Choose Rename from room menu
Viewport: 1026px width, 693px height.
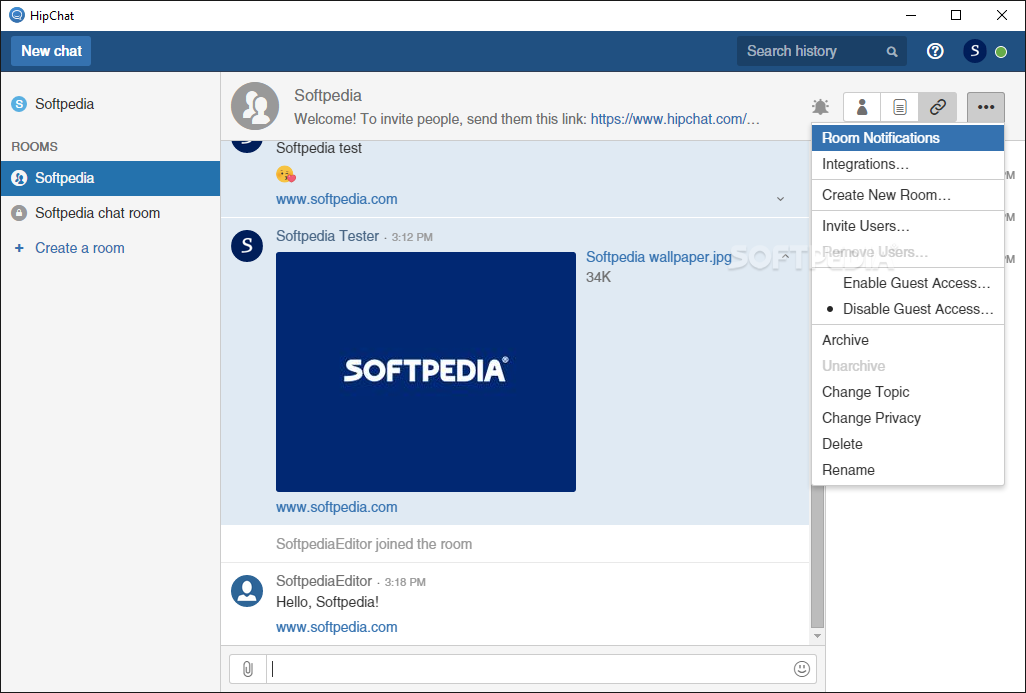coord(908,470)
